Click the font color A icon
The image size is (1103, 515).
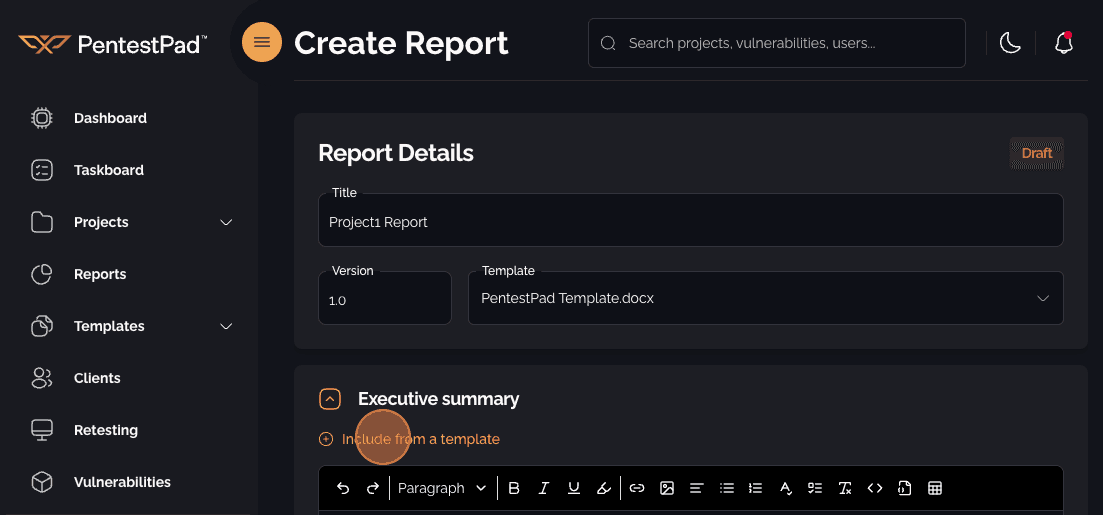pyautogui.click(x=786, y=488)
